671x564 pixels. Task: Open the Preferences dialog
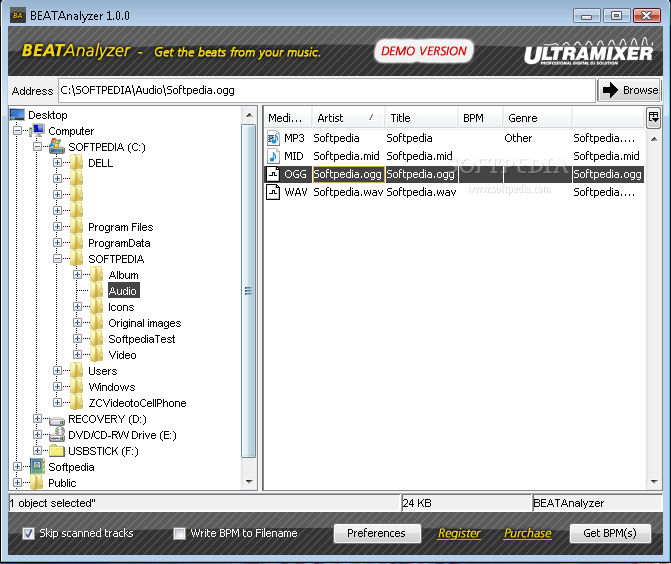tap(377, 533)
